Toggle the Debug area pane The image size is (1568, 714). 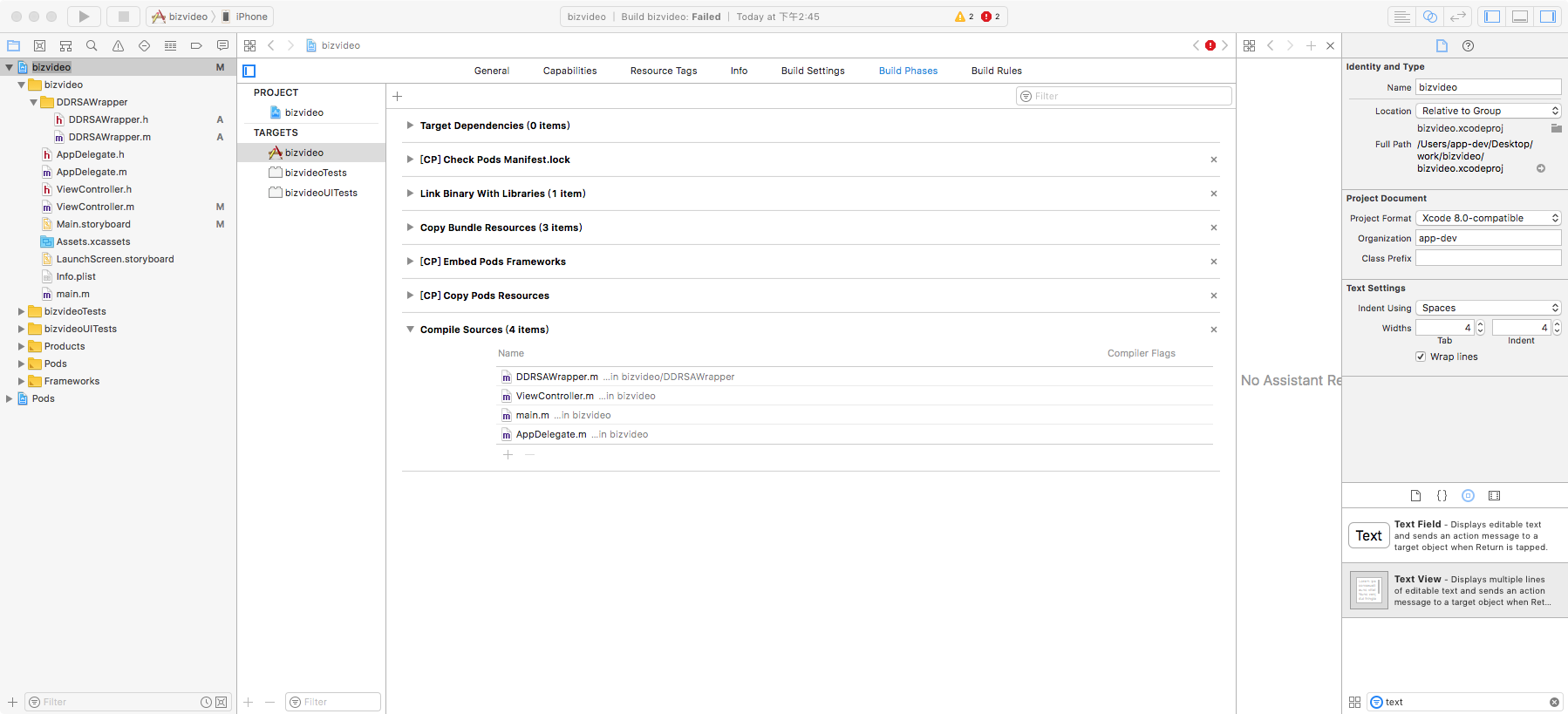1520,17
